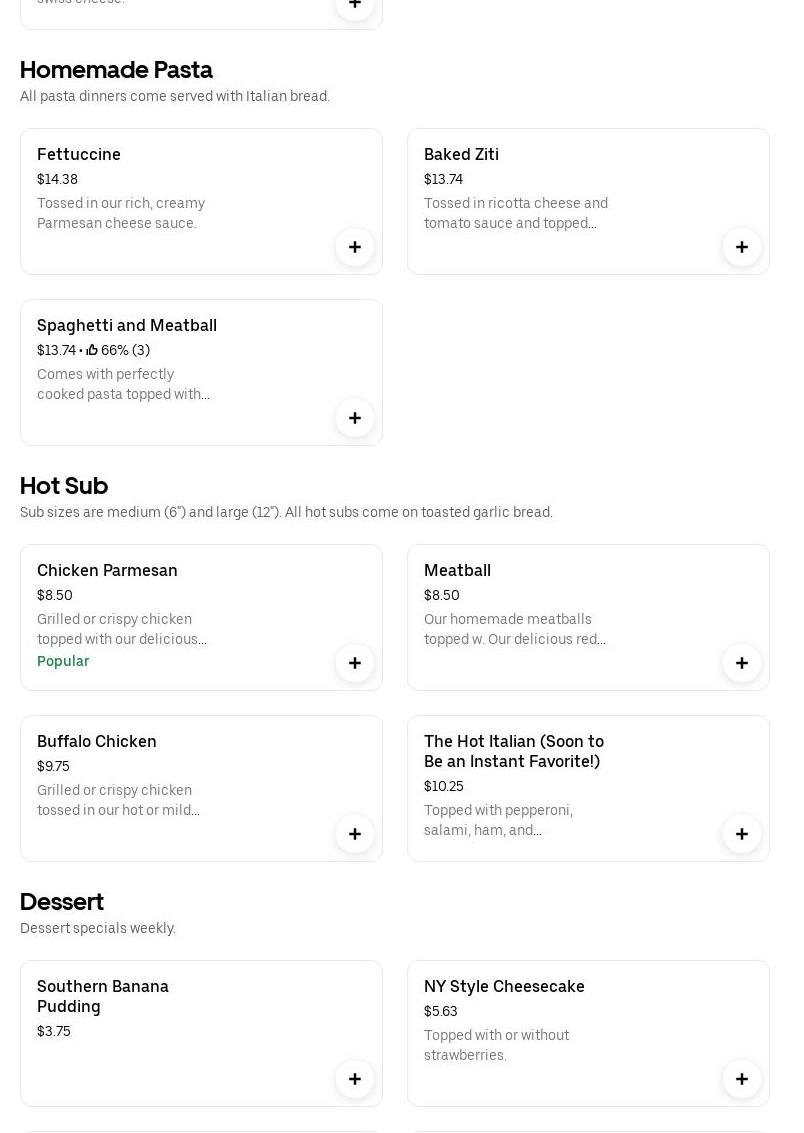The width and height of the screenshot is (804, 1133).
Task: Add Meatball hot sub using plus icon
Action: coord(742,663)
